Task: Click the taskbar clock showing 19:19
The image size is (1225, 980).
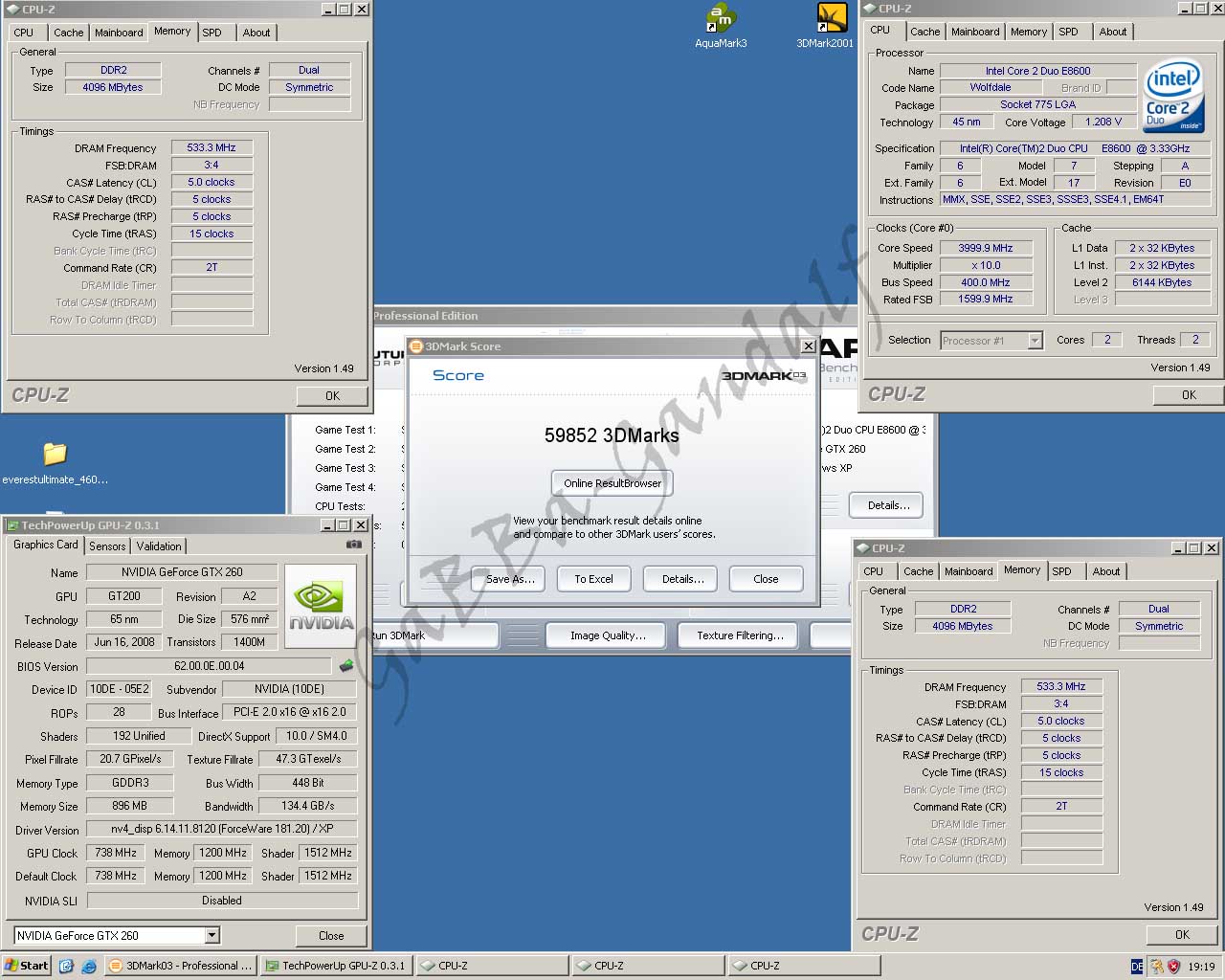Action: [1201, 967]
